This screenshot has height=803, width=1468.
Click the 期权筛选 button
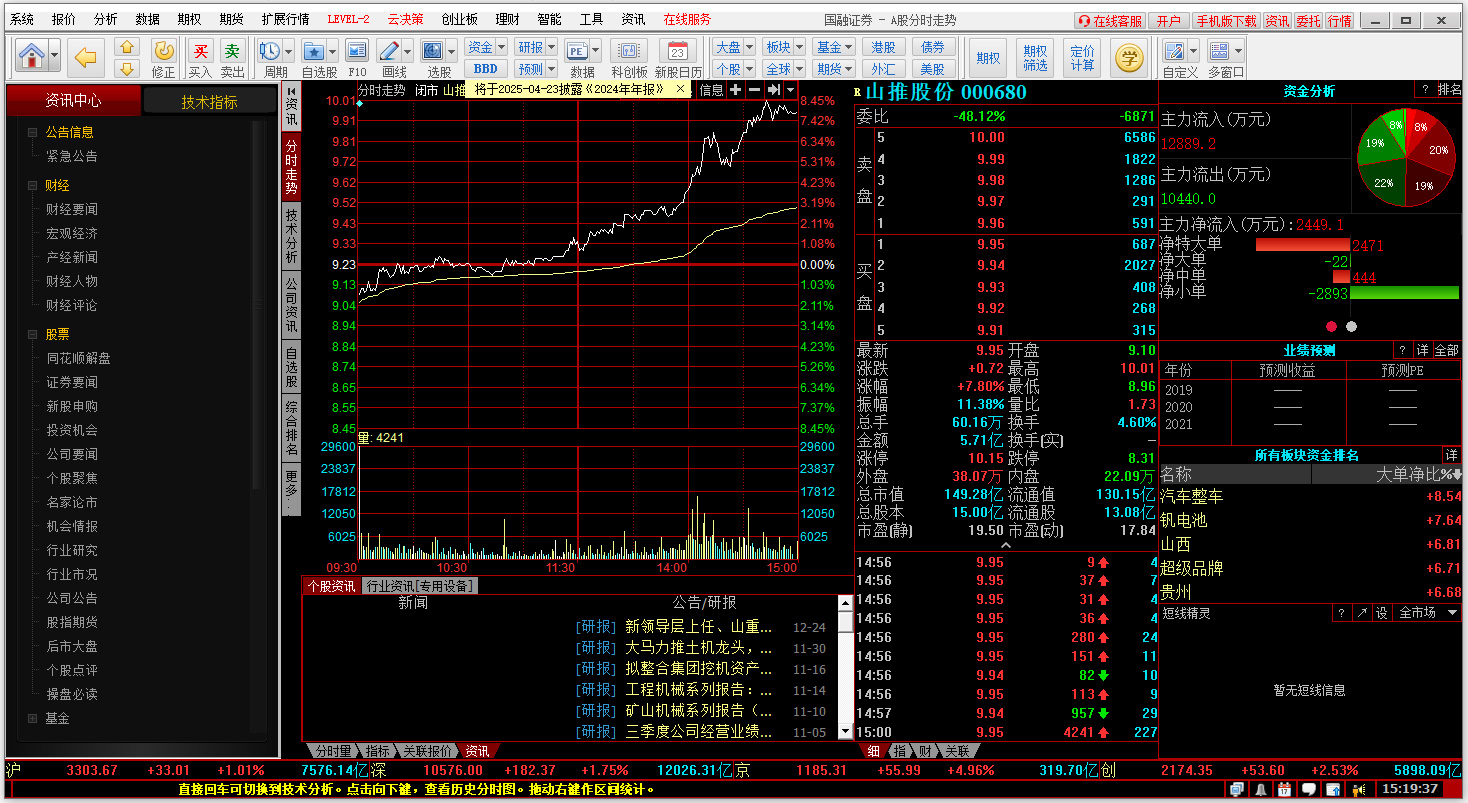pos(1036,58)
